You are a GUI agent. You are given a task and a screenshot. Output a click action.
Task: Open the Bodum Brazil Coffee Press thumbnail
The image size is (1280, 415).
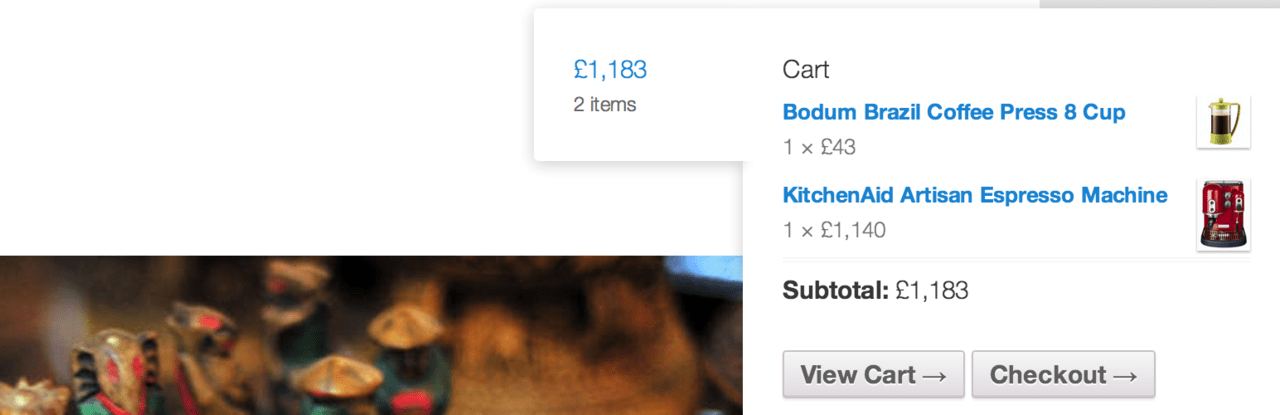pyautogui.click(x=1223, y=122)
